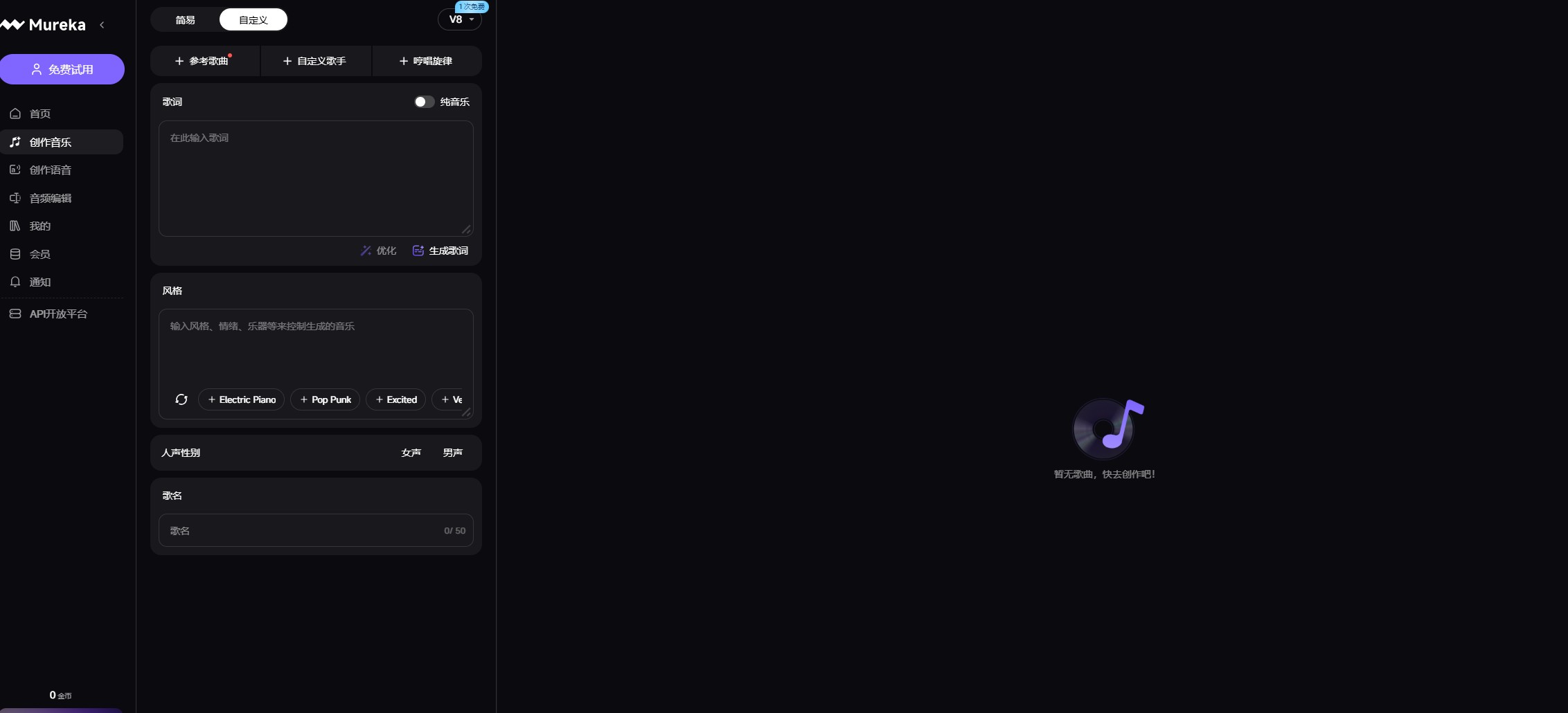The width and height of the screenshot is (1568, 713).
Task: Click the 生成歌词 generate lyrics icon
Action: (418, 251)
